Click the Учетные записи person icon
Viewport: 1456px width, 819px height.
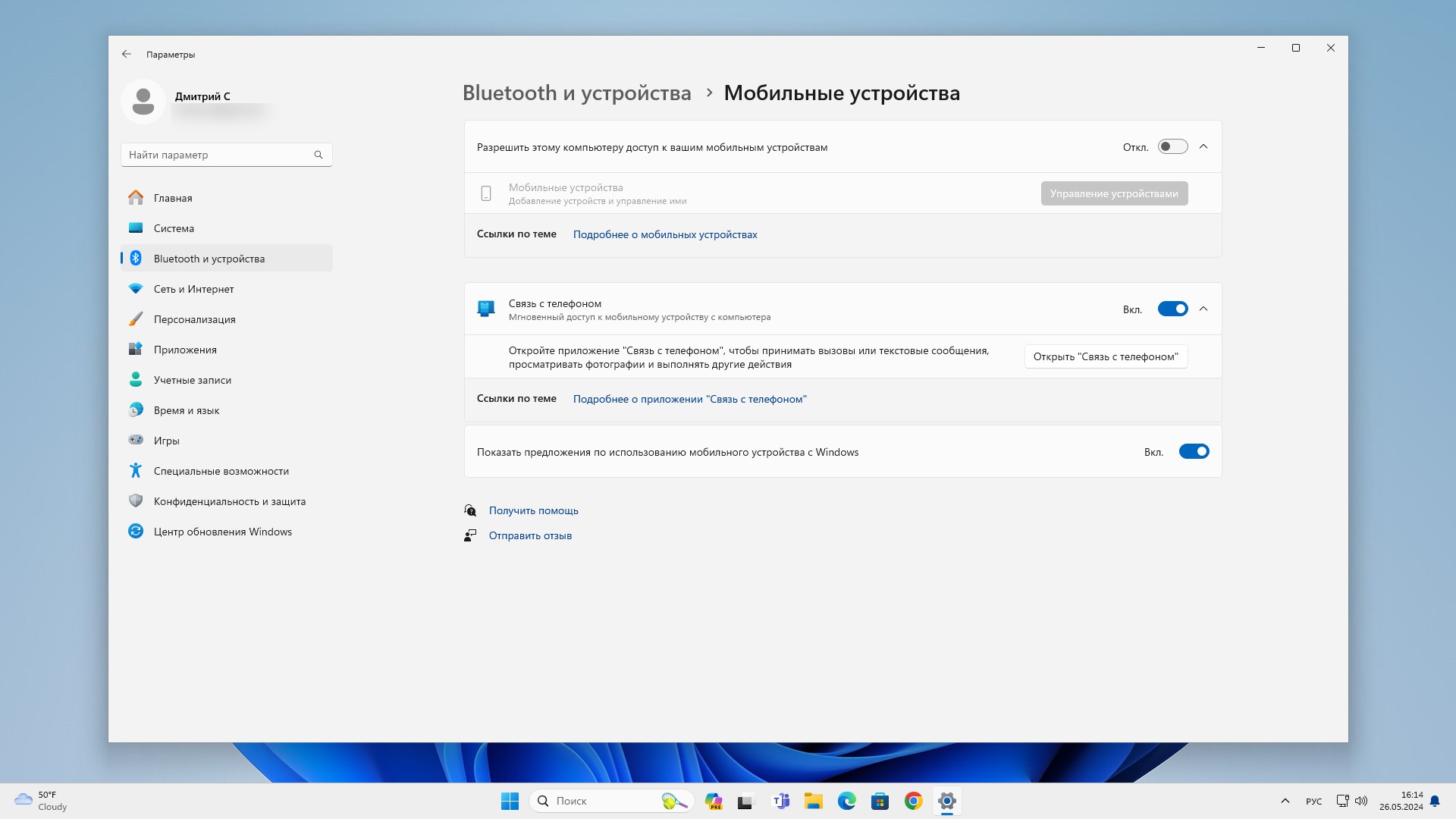click(136, 380)
